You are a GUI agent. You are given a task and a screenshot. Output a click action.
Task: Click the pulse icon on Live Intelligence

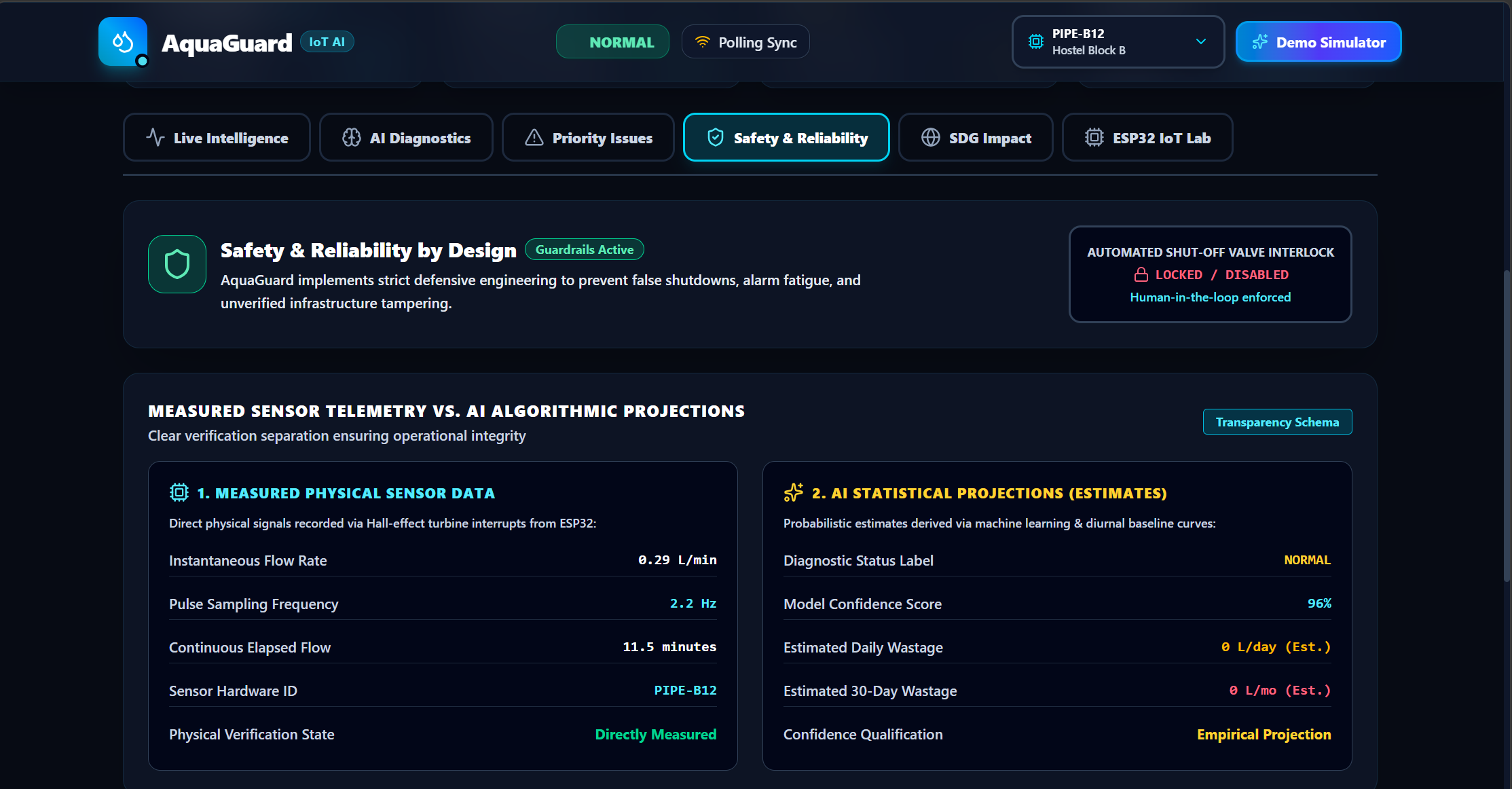coord(155,138)
